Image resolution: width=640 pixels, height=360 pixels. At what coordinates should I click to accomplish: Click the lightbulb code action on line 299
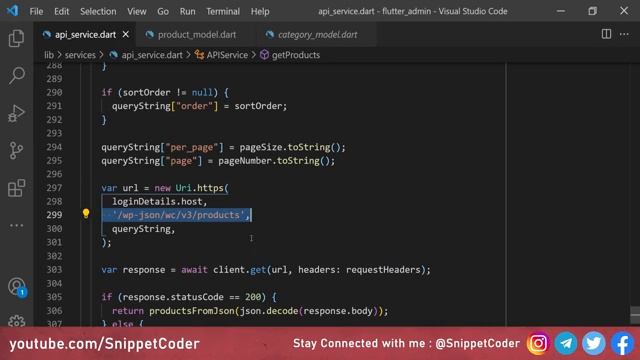[x=86, y=213]
